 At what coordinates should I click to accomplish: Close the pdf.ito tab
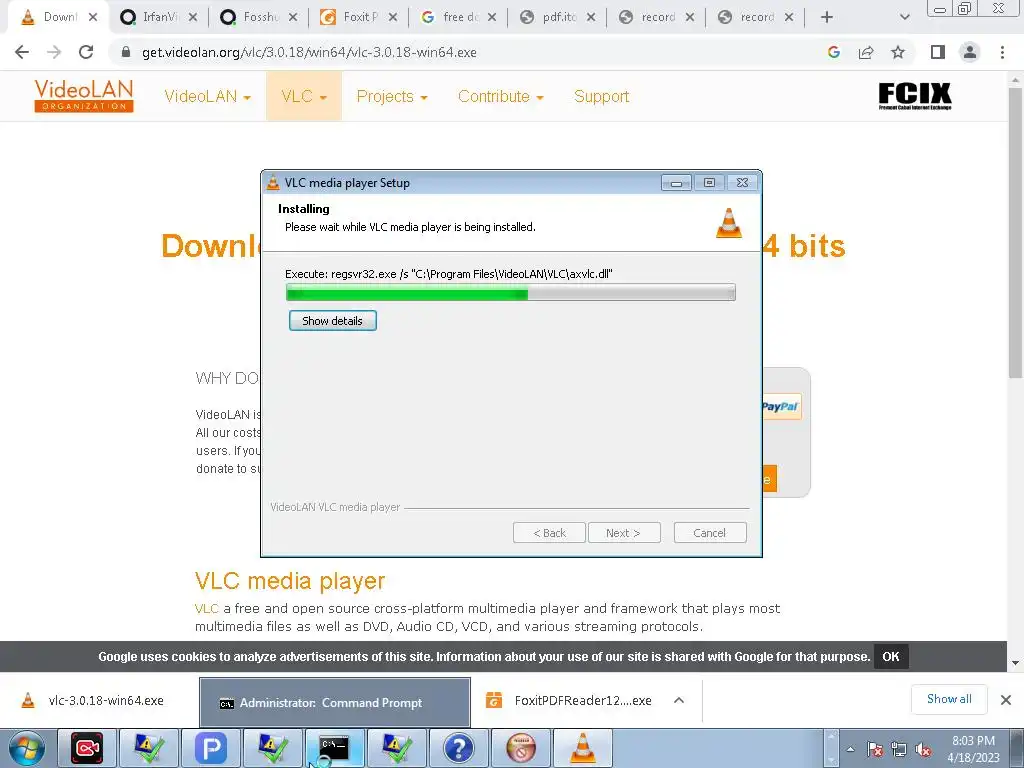(x=591, y=18)
